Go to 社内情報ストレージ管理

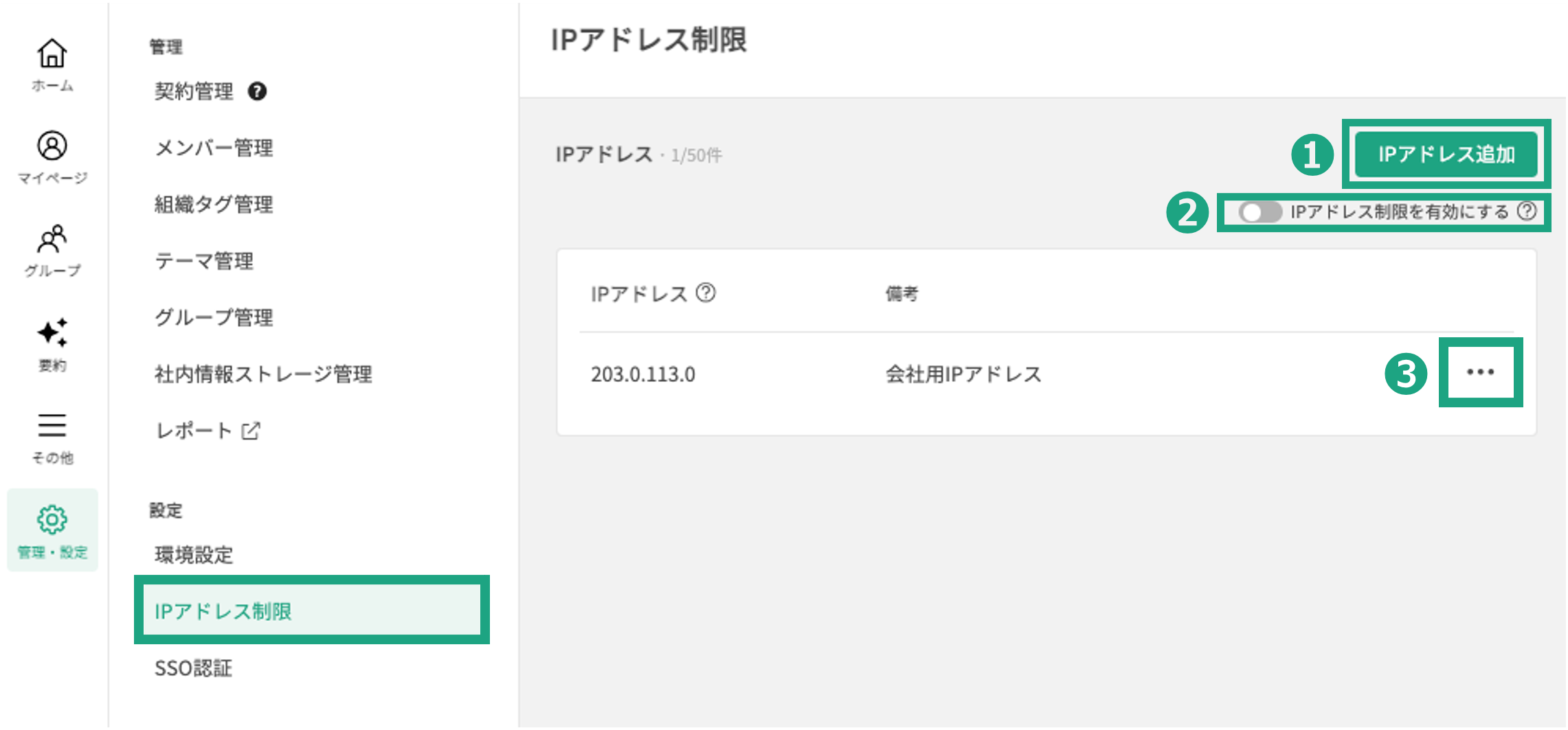pos(263,374)
